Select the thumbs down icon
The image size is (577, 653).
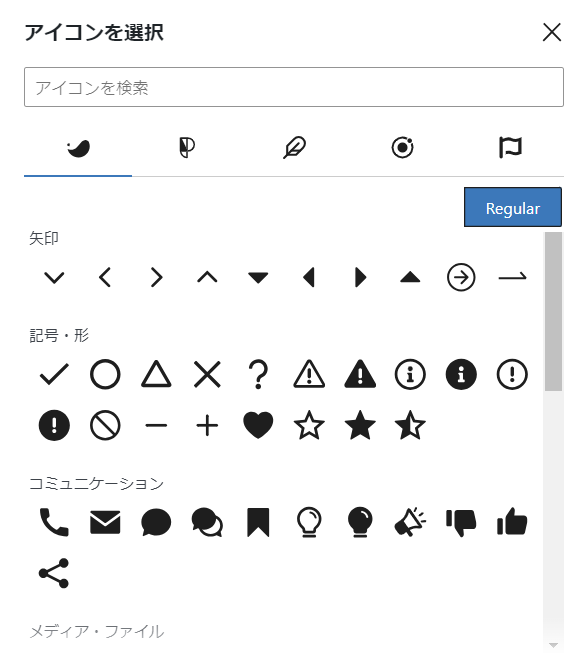pyautogui.click(x=461, y=522)
